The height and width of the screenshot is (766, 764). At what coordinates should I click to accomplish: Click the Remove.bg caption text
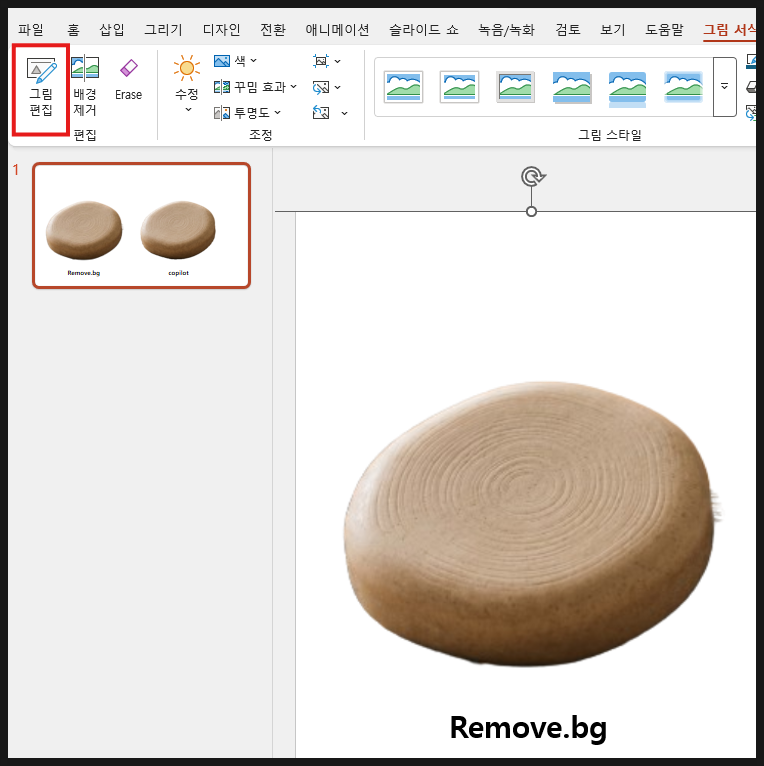coord(528,728)
